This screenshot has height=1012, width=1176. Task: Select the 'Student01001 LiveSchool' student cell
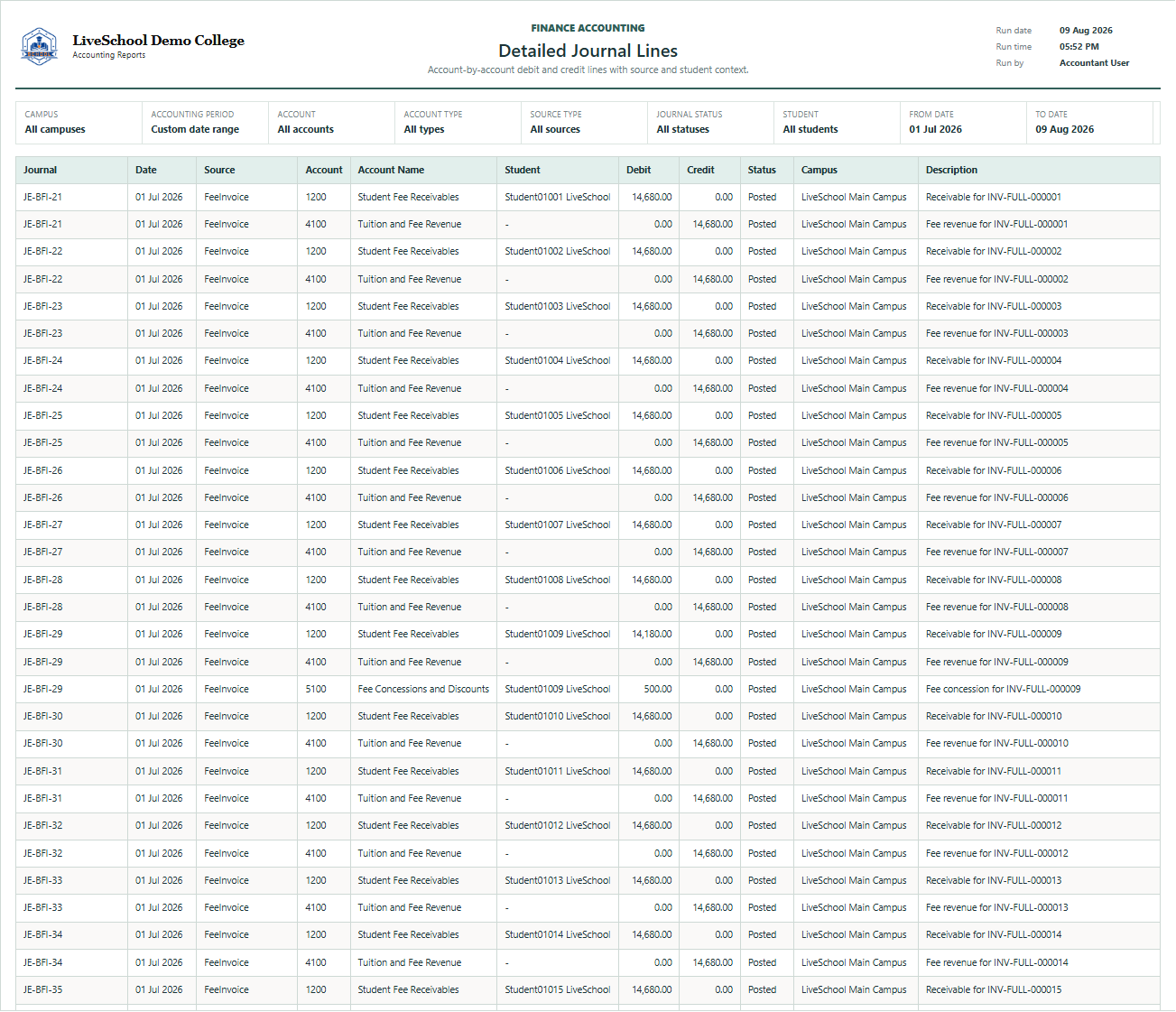point(558,197)
